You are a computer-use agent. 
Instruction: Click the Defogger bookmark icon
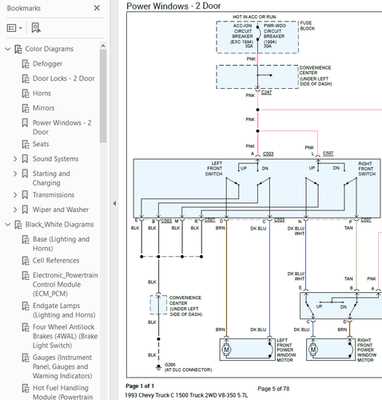(x=25, y=64)
